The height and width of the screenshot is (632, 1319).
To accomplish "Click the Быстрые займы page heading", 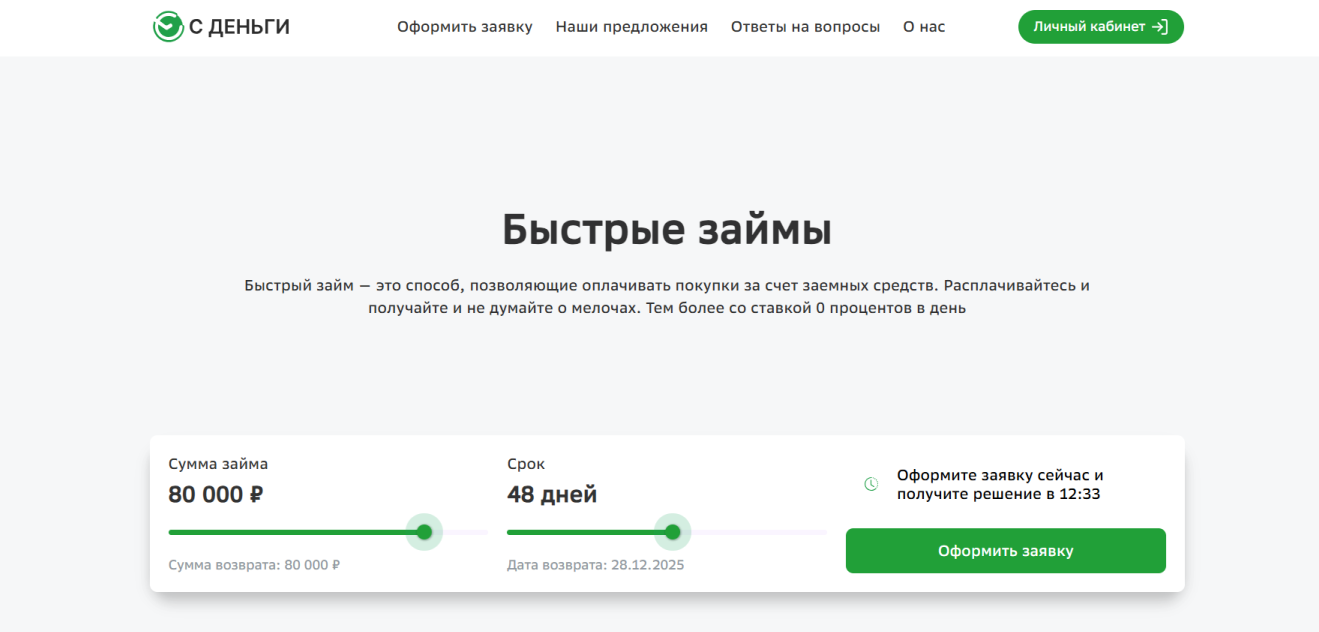I will coord(667,230).
